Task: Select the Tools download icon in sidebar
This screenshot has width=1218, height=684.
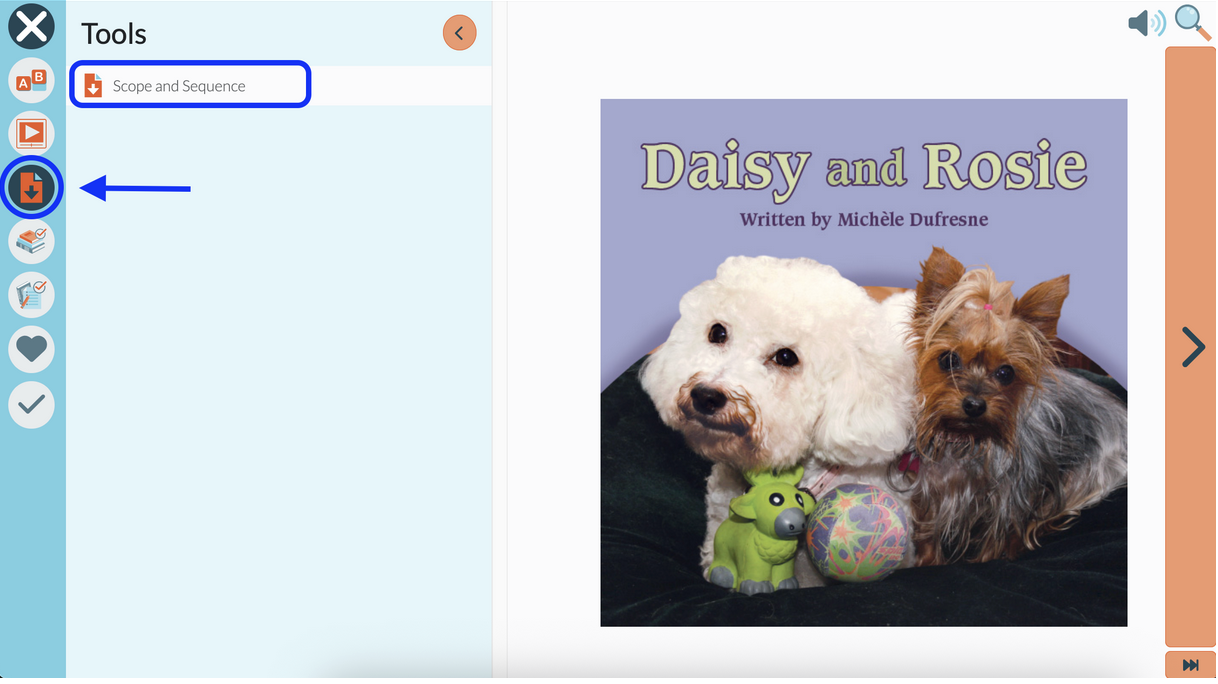Action: 32,187
